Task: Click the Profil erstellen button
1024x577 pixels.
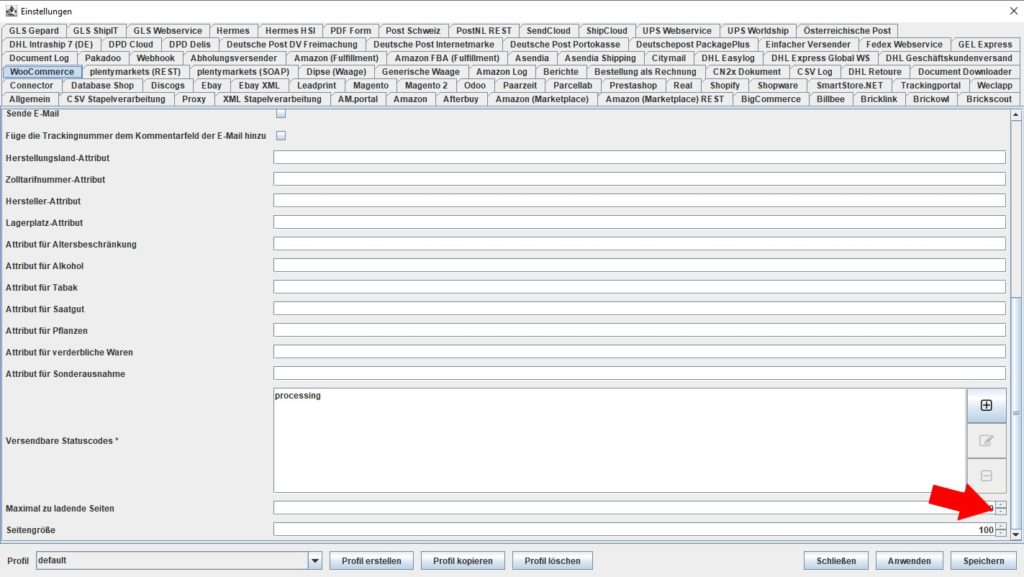Action: 372,561
